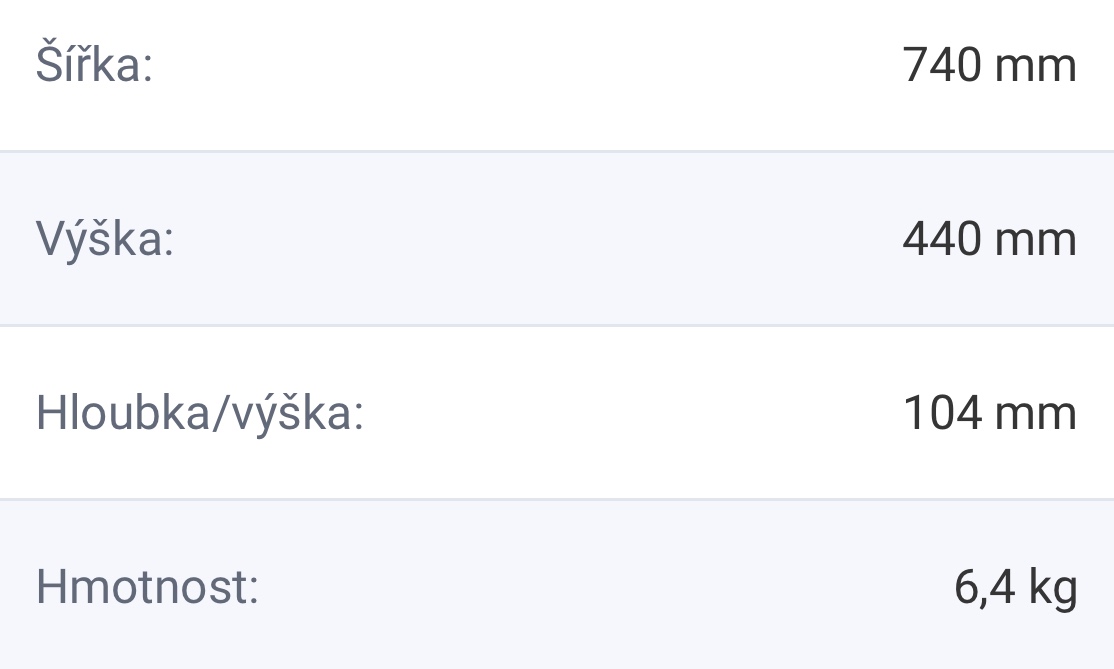Click the divider between Šířka and Výška rows
Screen dimensions: 1114x669
coord(557,152)
